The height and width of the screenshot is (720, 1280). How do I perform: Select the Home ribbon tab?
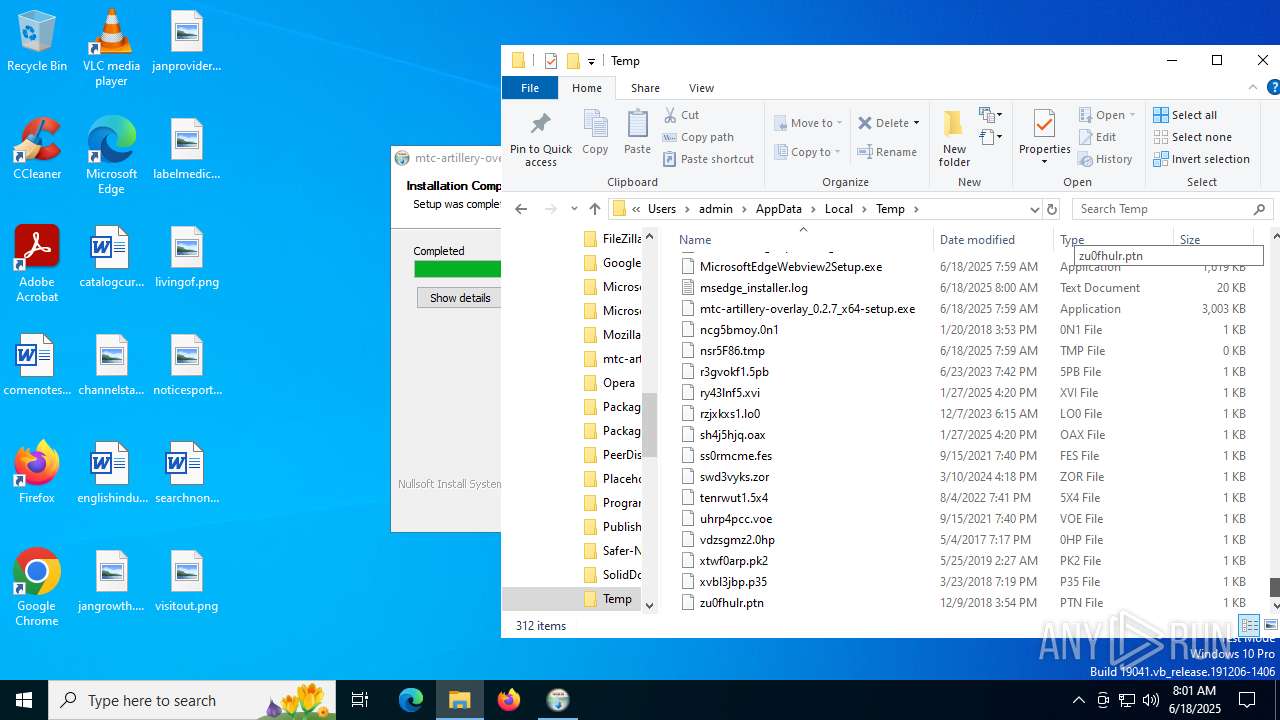coord(587,88)
